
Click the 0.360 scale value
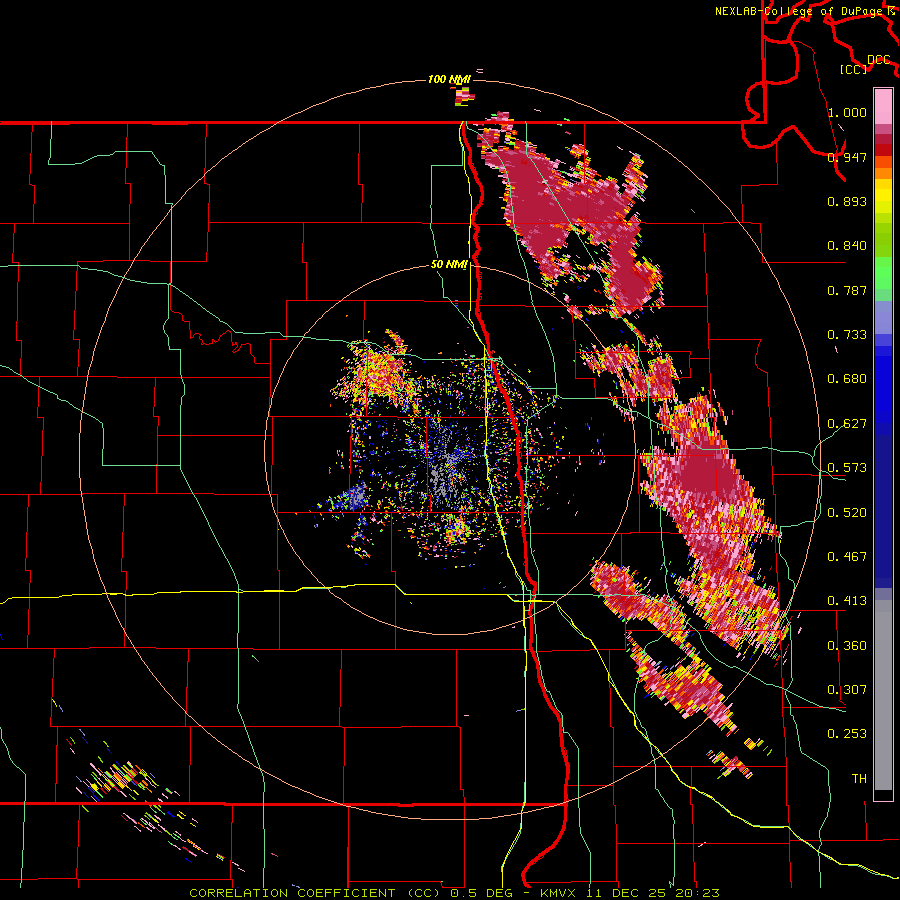pos(847,646)
